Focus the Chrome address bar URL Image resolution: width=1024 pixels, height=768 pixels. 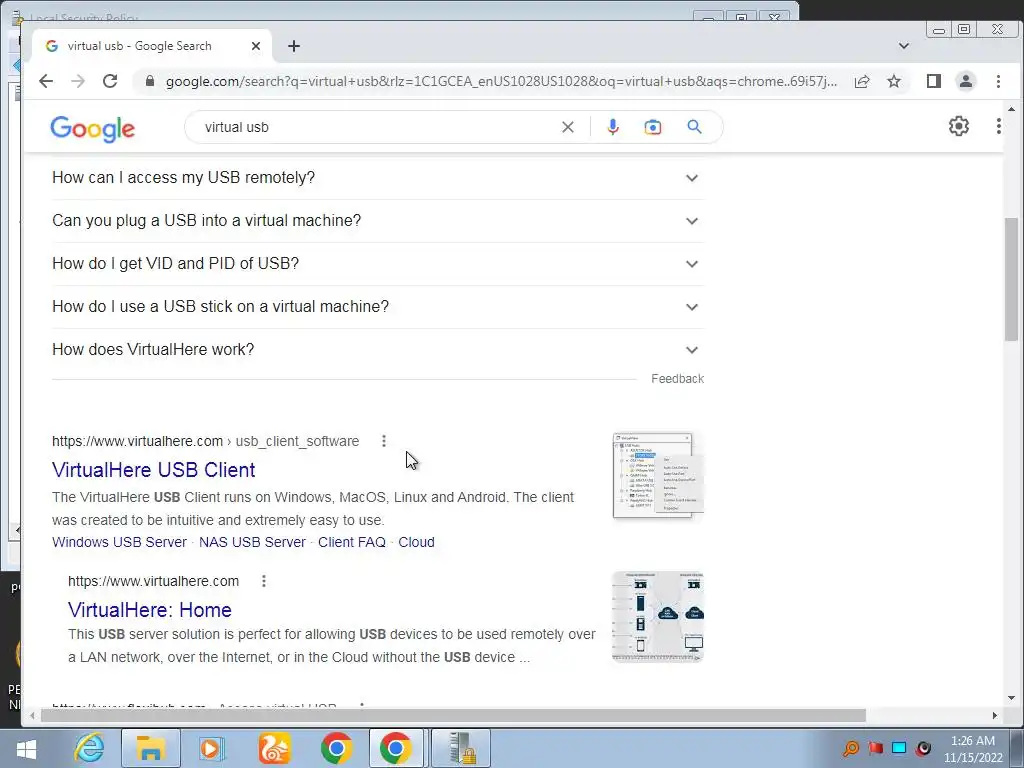[x=501, y=81]
